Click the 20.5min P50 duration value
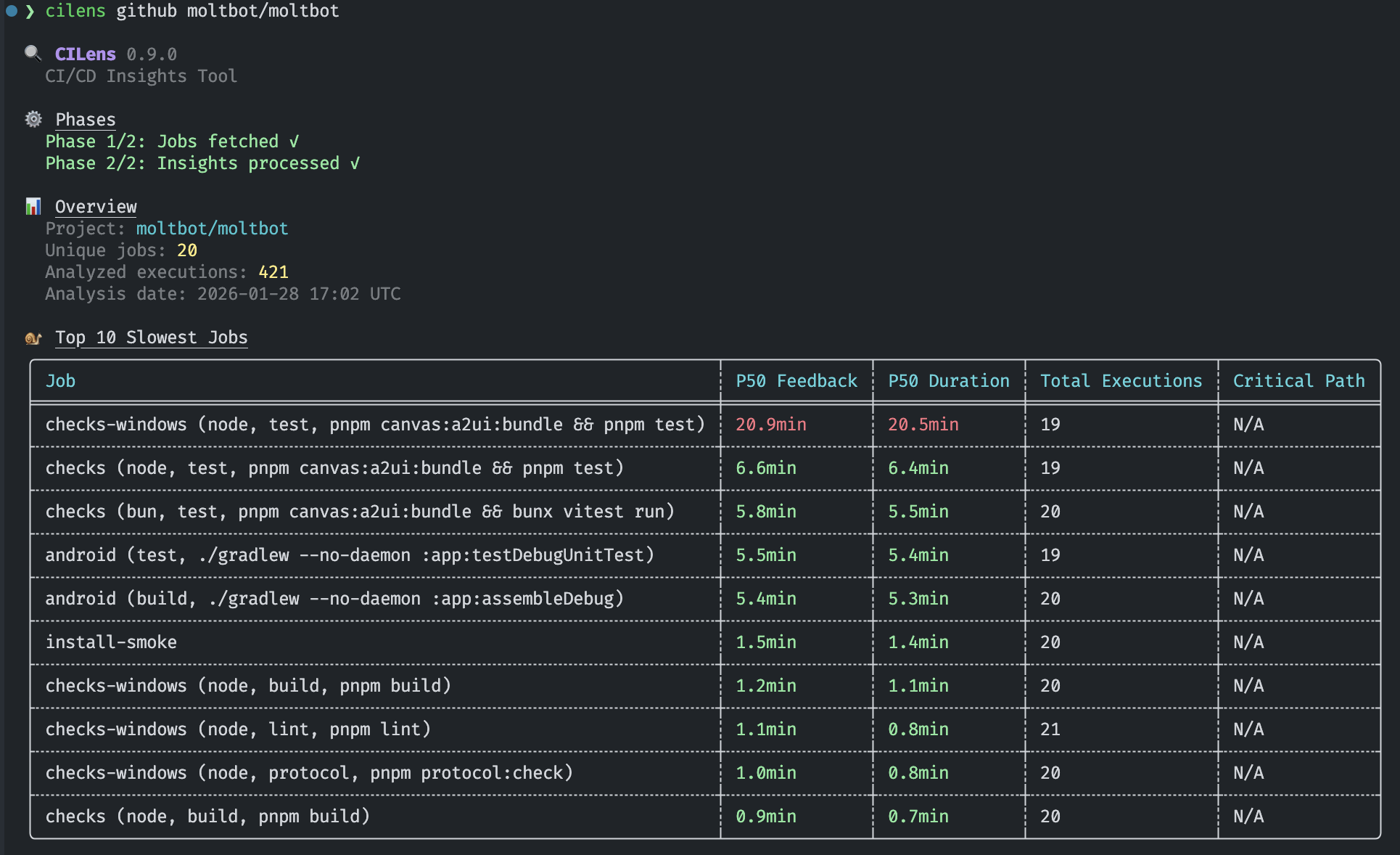Image resolution: width=1400 pixels, height=855 pixels. coord(923,425)
